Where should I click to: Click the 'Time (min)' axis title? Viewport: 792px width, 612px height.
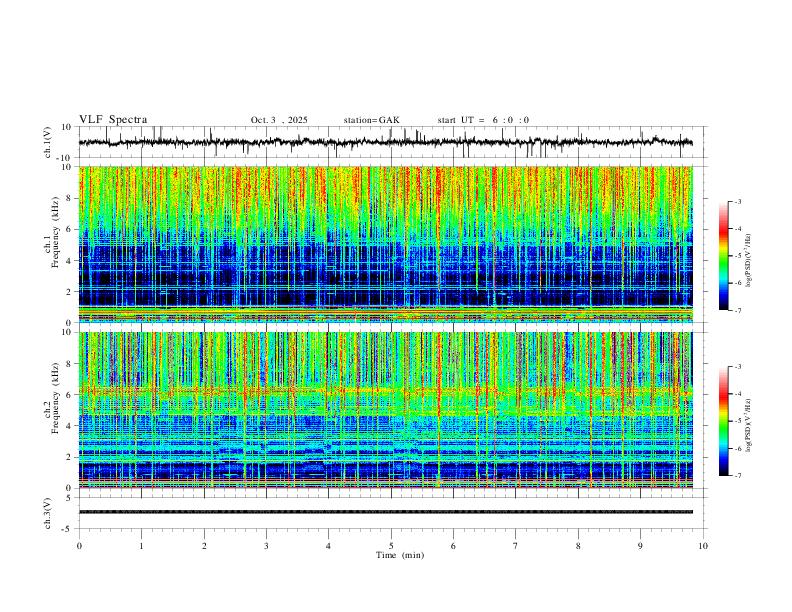coord(400,555)
